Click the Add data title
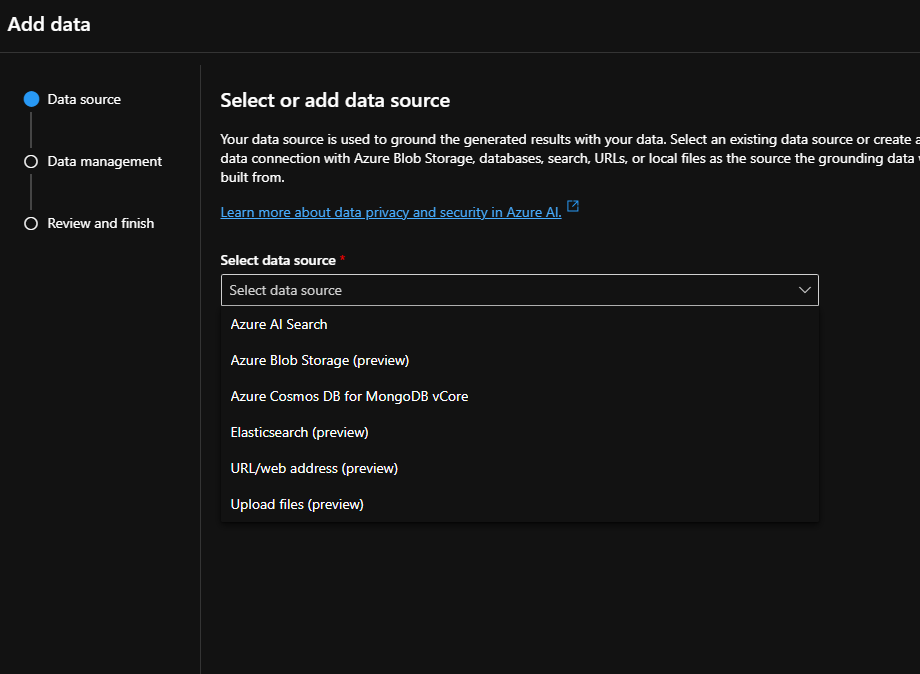 pyautogui.click(x=49, y=24)
